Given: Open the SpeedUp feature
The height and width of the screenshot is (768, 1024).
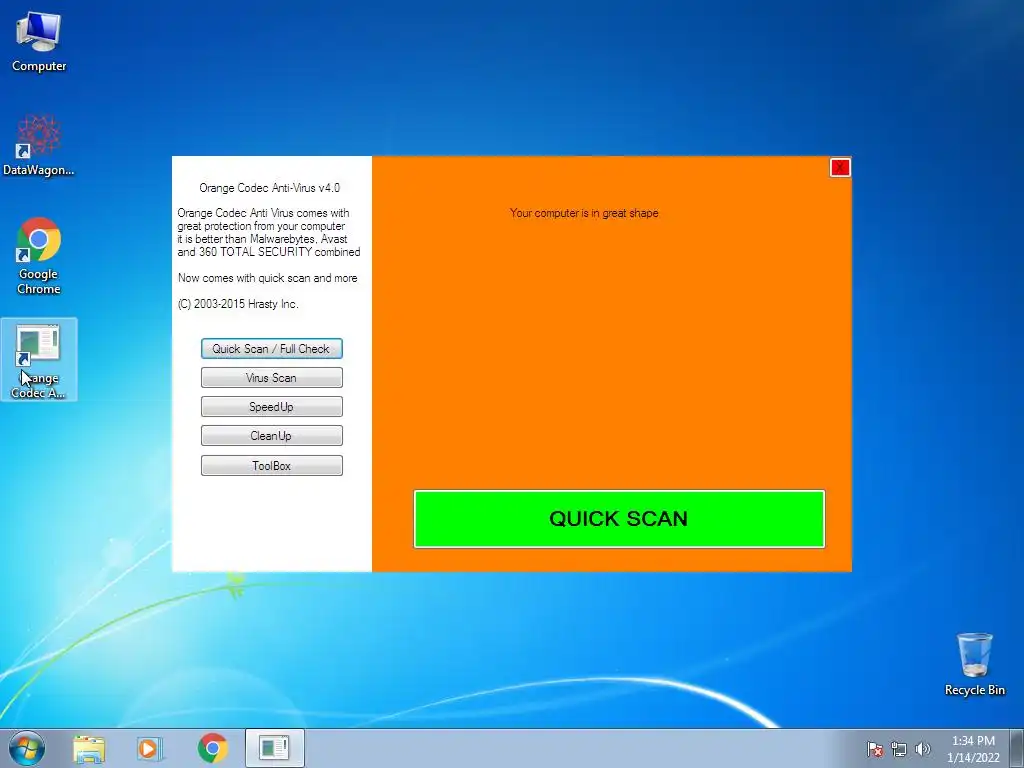Looking at the screenshot, I should pyautogui.click(x=272, y=406).
